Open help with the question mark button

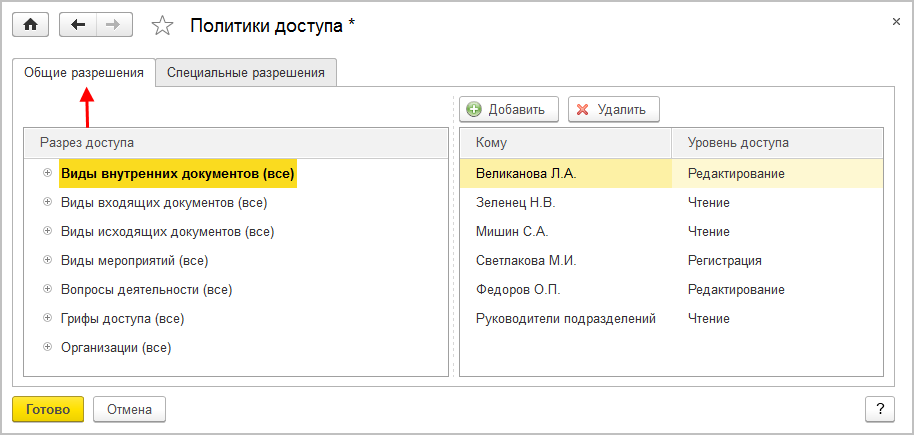879,409
